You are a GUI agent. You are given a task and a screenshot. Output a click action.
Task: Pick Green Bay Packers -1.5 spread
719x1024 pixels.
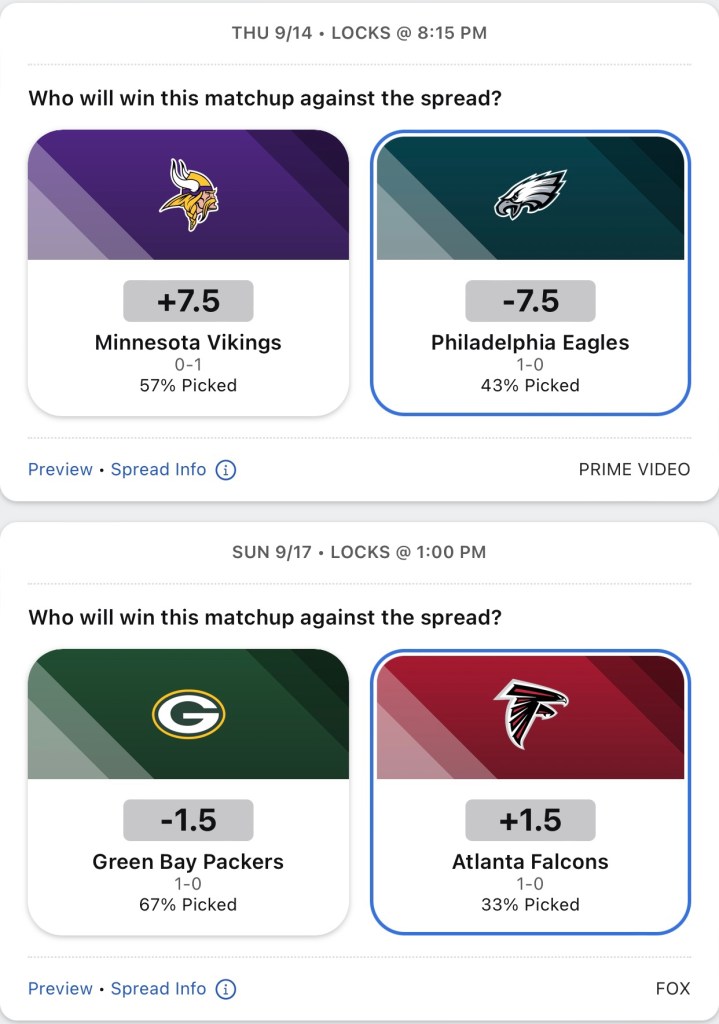[x=188, y=820]
